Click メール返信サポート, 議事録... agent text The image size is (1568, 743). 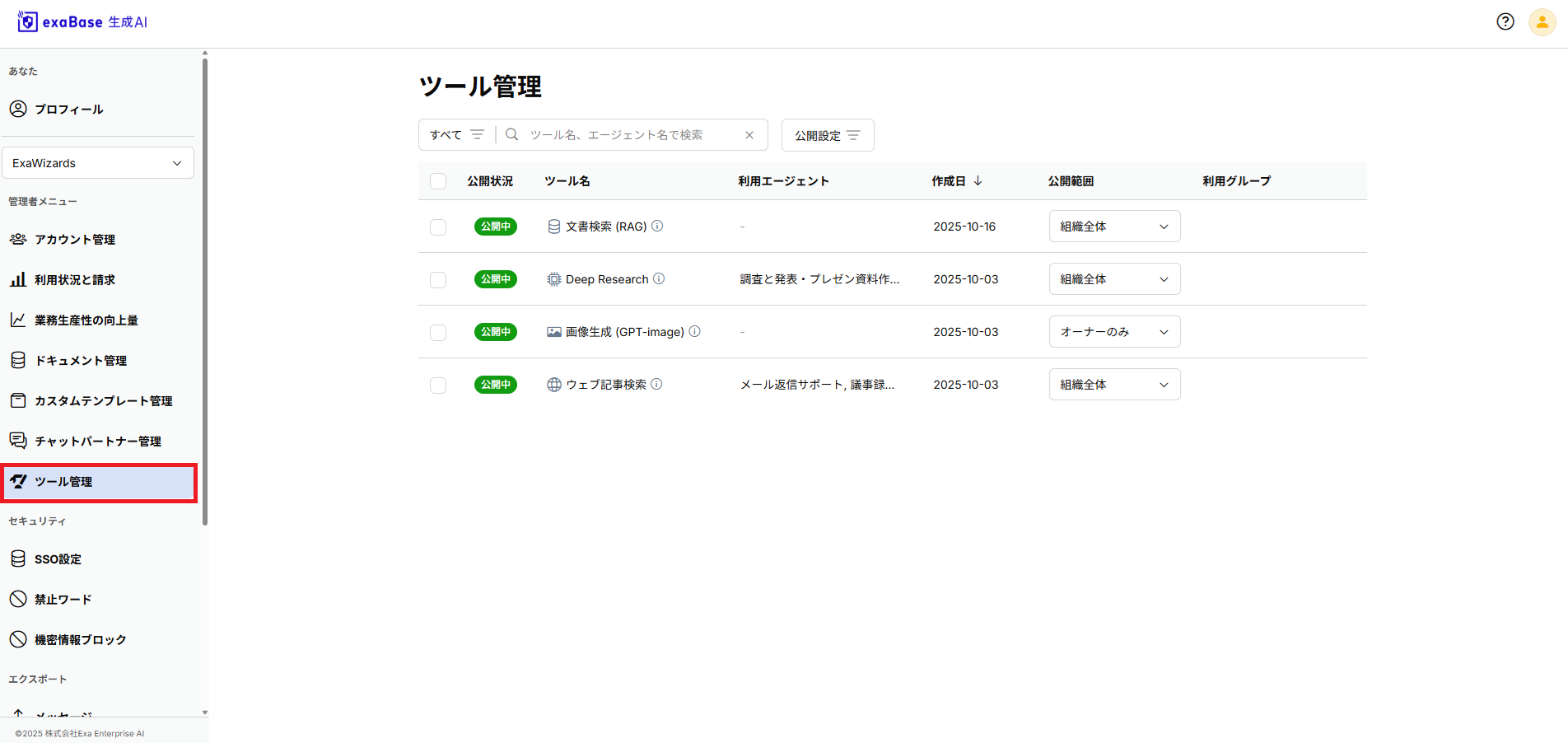coord(817,385)
